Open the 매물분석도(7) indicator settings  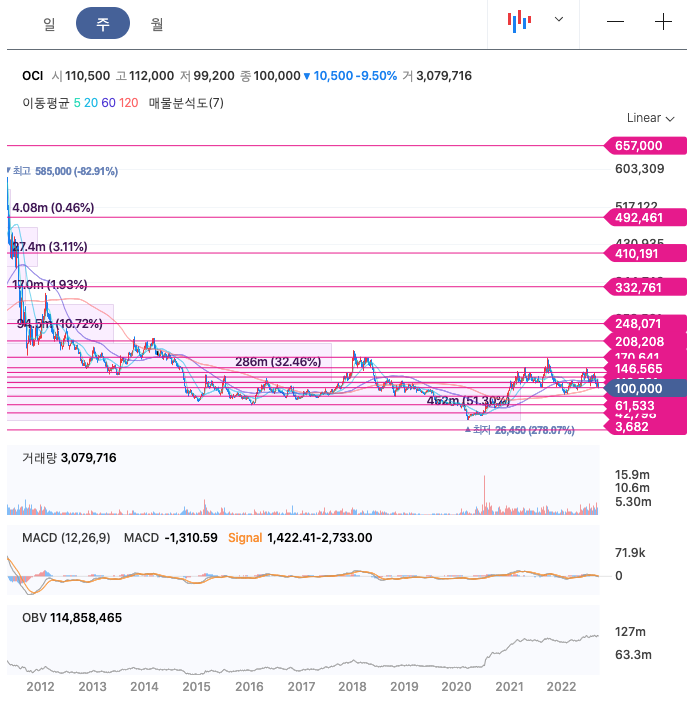[186, 103]
